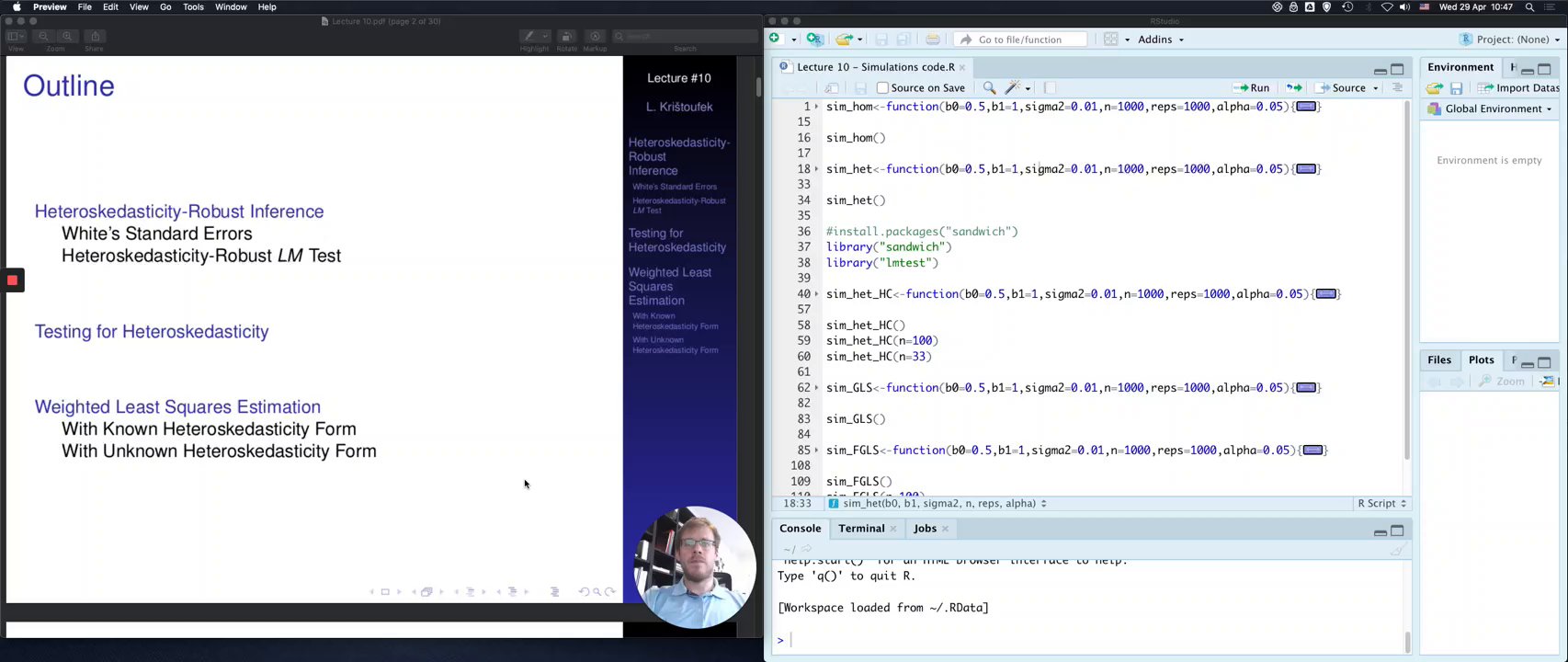This screenshot has height=662, width=1568.
Task: Click the clear console broom icon
Action: point(1397,550)
